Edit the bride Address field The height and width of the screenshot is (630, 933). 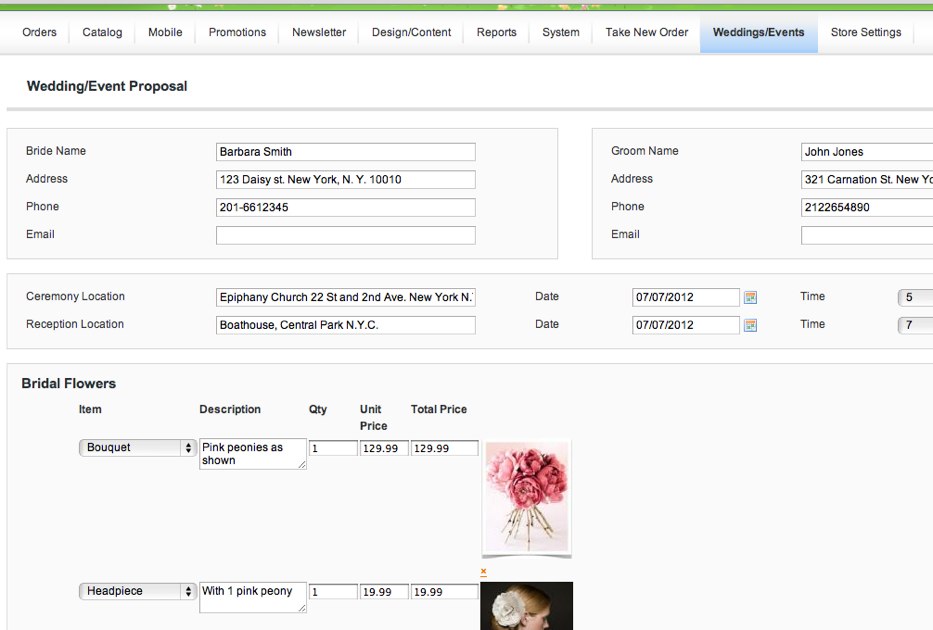tap(346, 180)
